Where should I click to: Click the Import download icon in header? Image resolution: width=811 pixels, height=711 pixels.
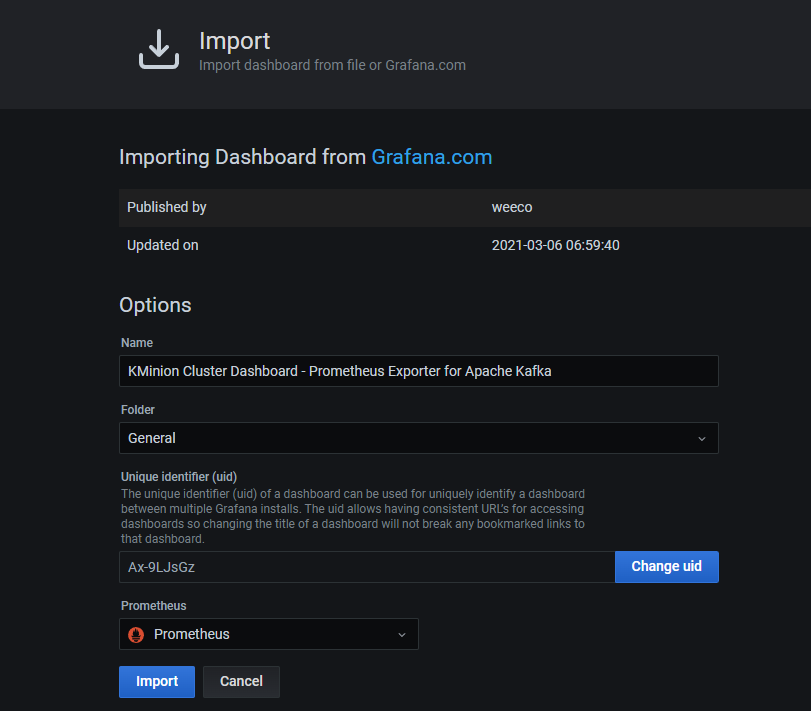coord(159,49)
